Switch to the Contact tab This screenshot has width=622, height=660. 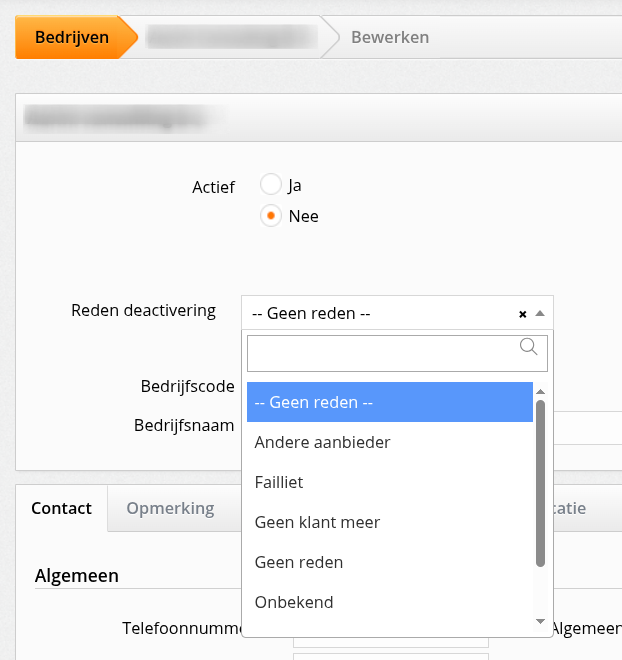pos(62,508)
